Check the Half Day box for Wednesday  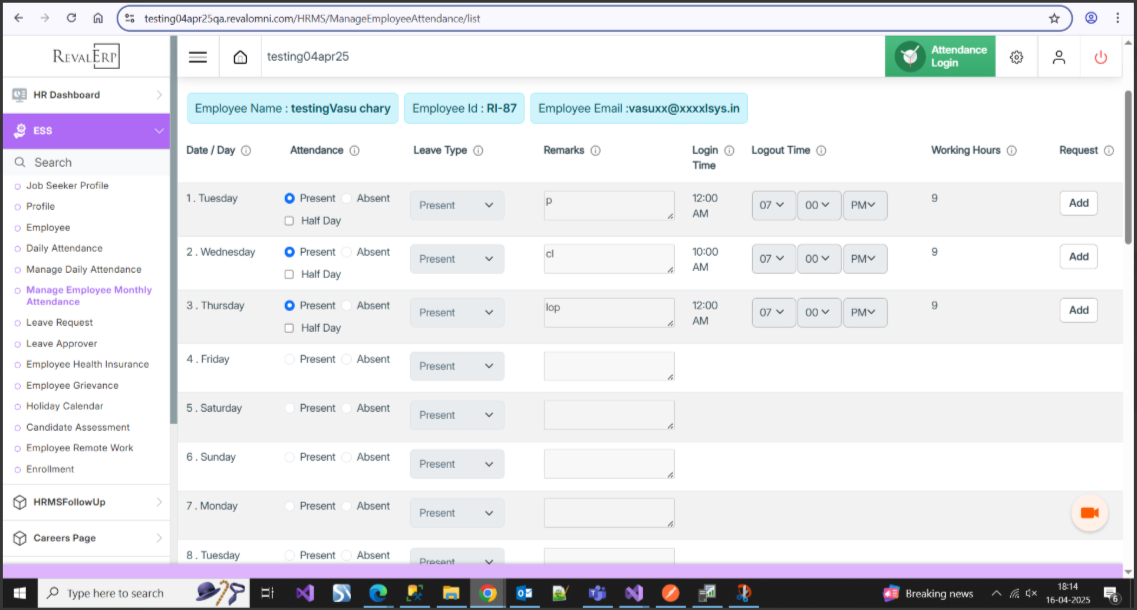(289, 274)
